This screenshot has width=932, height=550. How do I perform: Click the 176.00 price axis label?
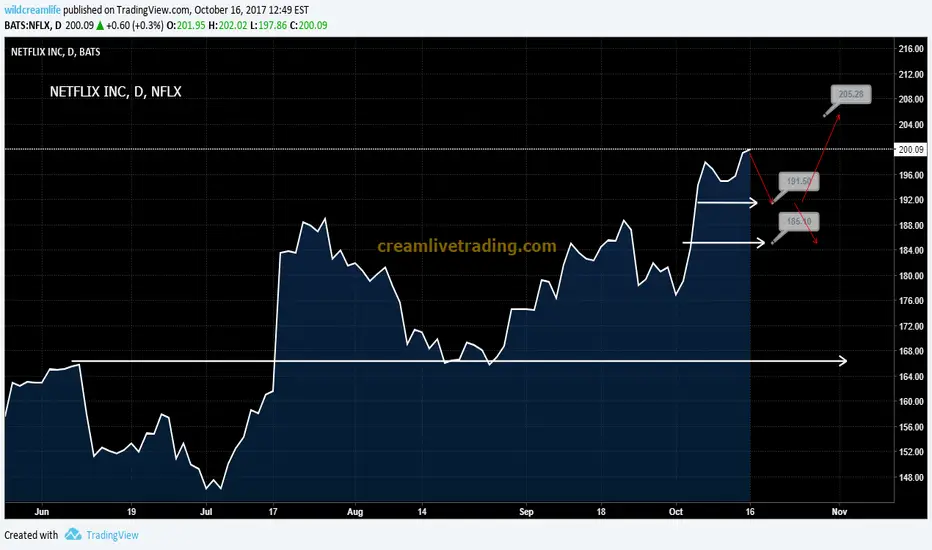[911, 301]
